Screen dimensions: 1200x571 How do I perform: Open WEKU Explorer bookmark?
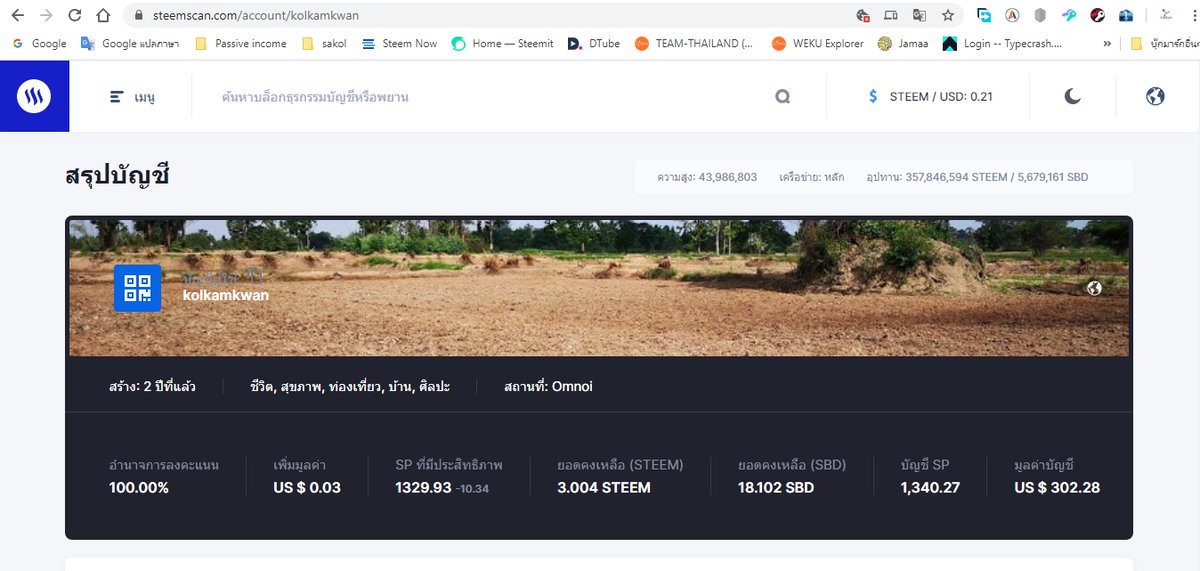[x=818, y=44]
